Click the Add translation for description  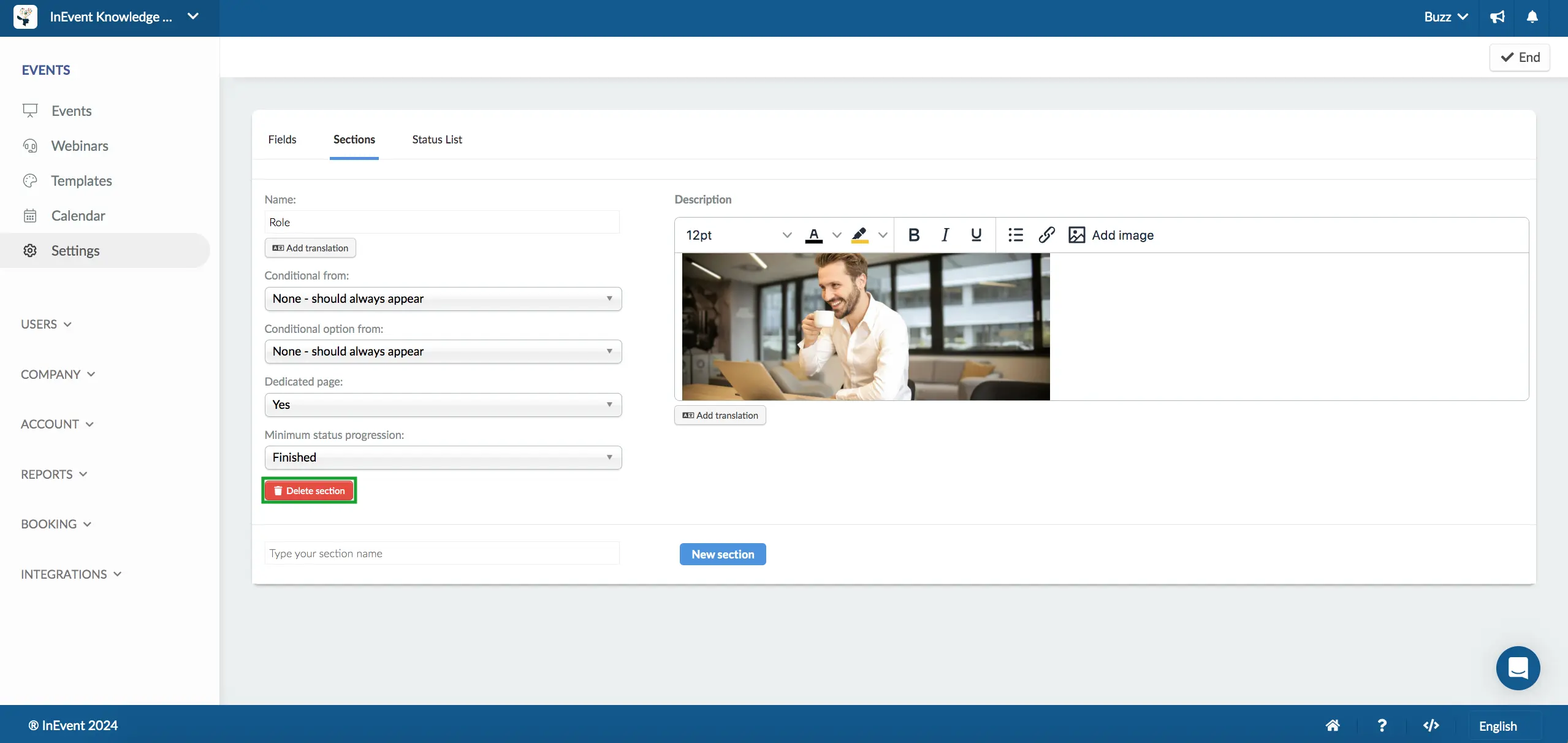coord(720,414)
